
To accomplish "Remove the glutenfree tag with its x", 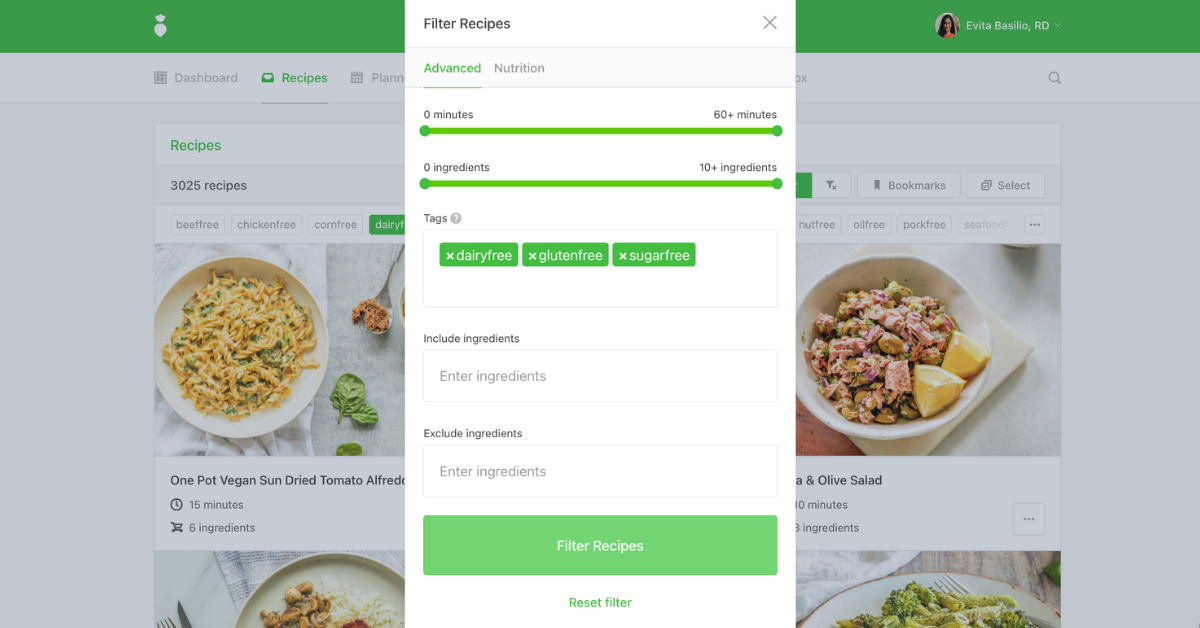I will click(532, 256).
